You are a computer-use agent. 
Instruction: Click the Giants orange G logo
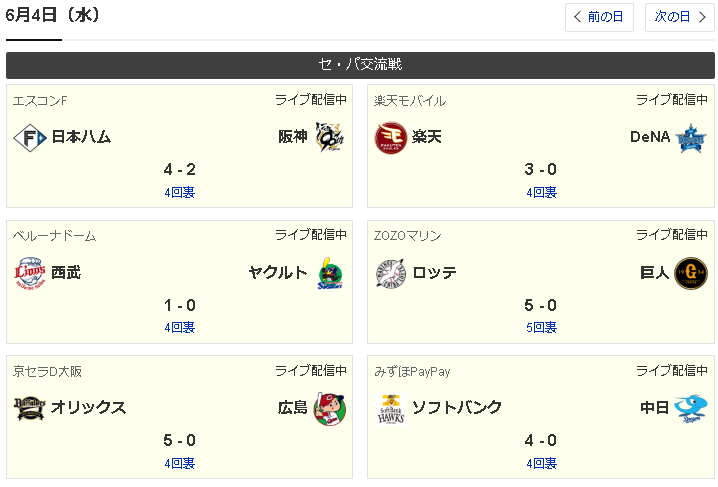coord(690,272)
